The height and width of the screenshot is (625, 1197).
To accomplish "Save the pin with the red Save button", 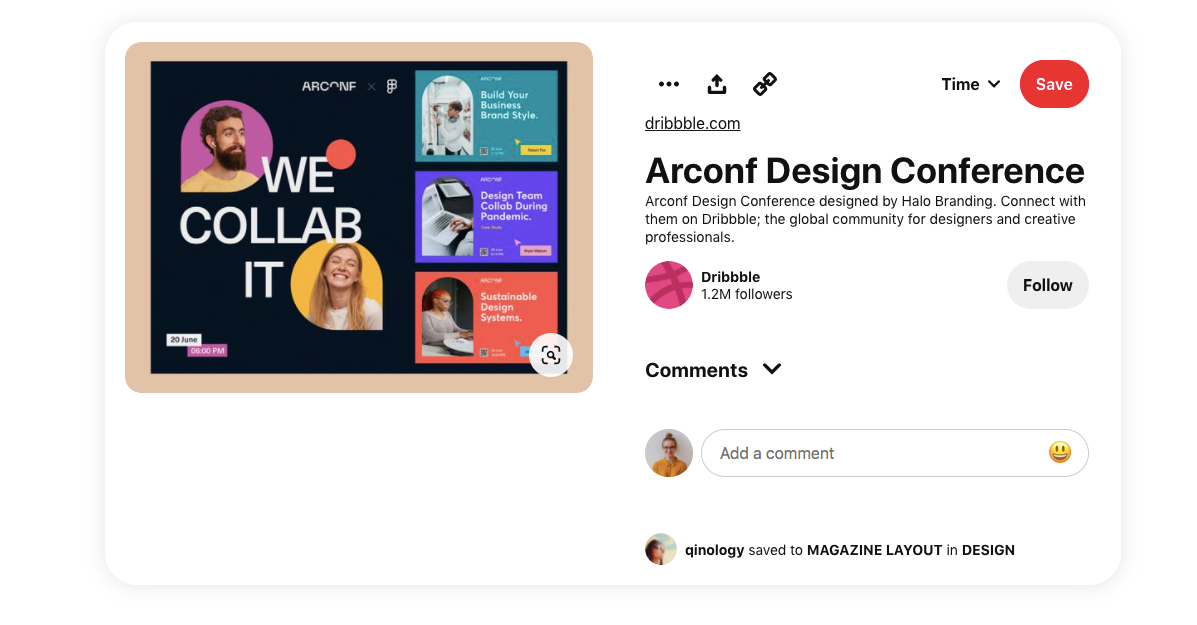I will (x=1054, y=84).
